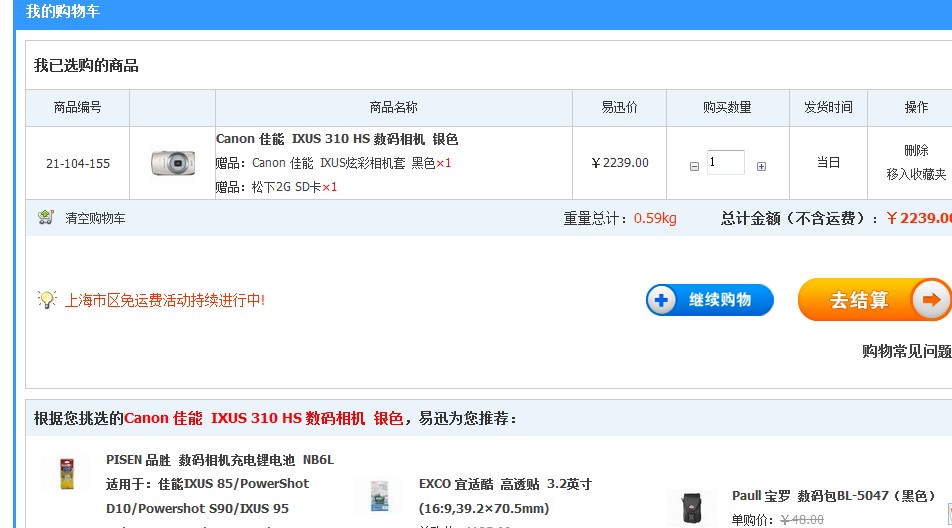Open the EXCO screen protector thumbnail

click(379, 496)
